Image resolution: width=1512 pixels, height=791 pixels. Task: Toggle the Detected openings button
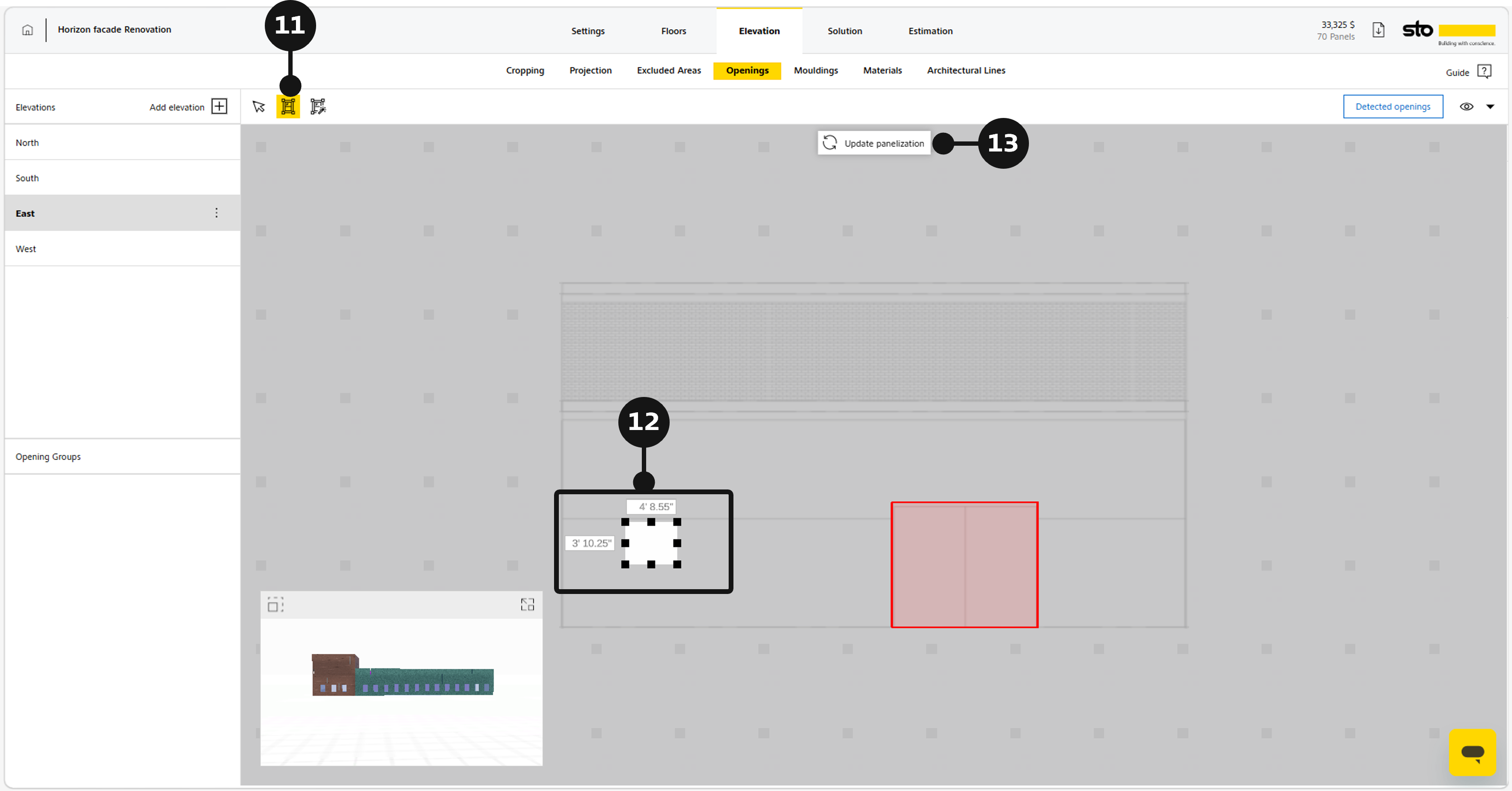(1393, 107)
